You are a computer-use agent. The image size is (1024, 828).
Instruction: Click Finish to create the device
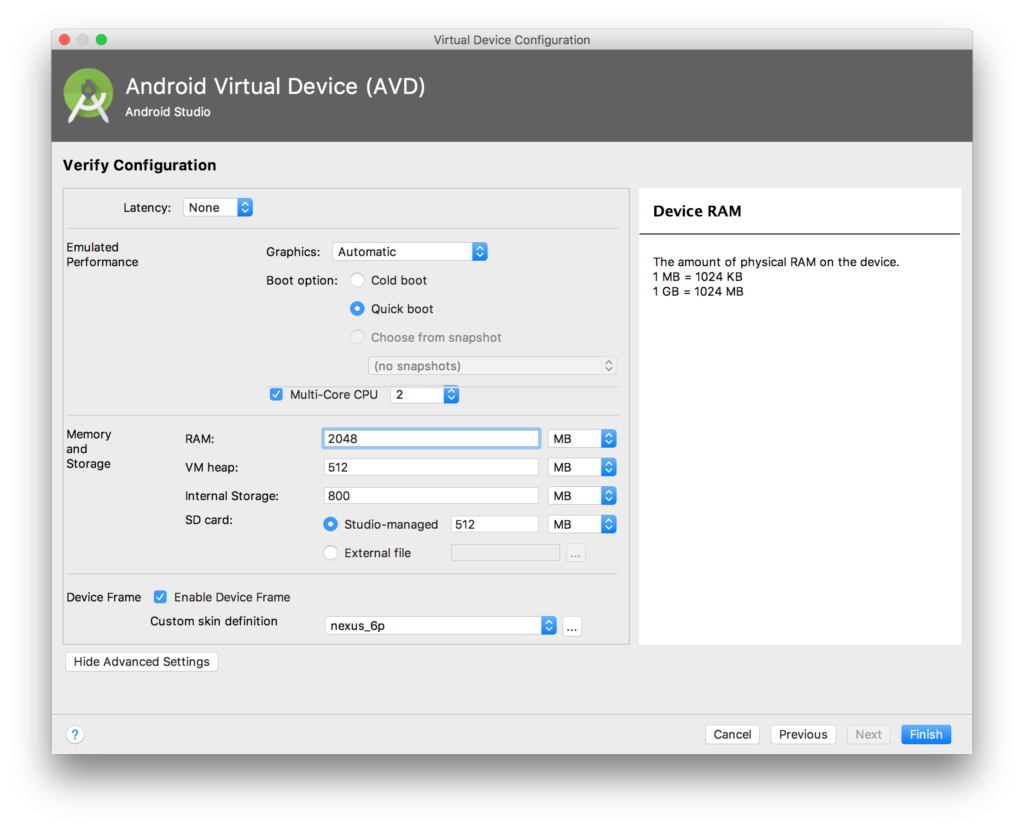coord(925,735)
